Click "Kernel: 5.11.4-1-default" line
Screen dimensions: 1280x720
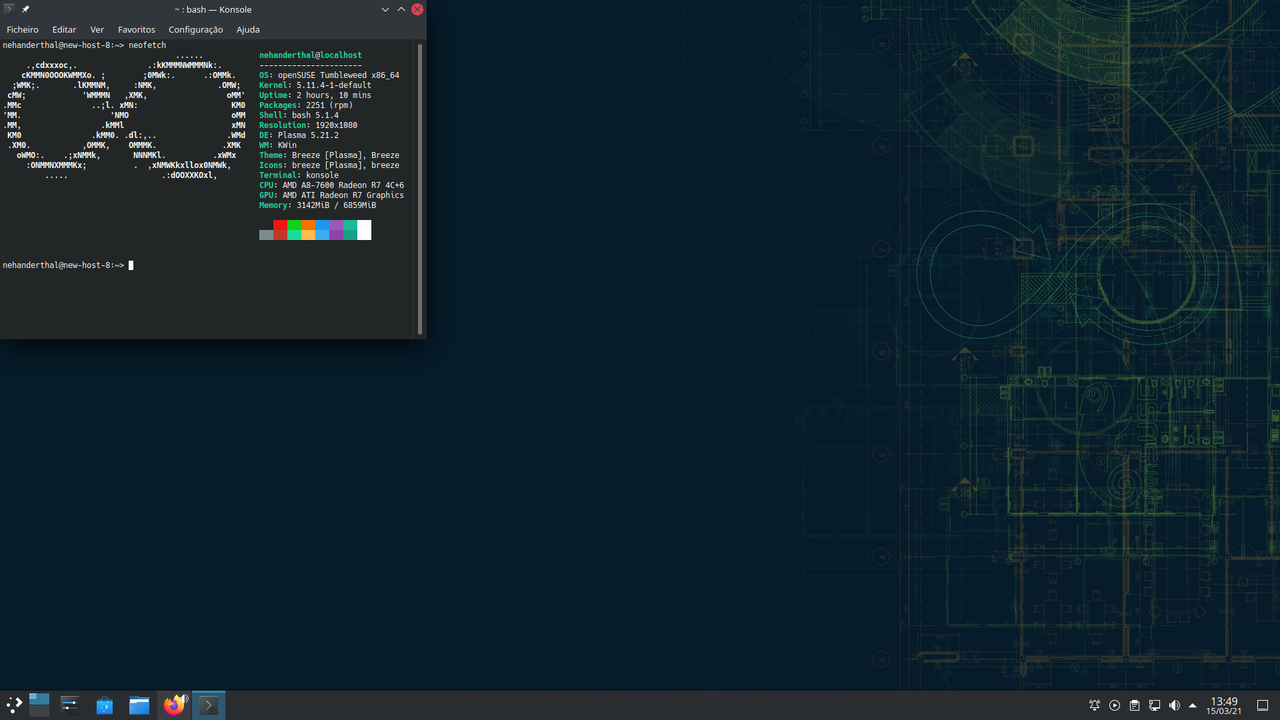[315, 85]
